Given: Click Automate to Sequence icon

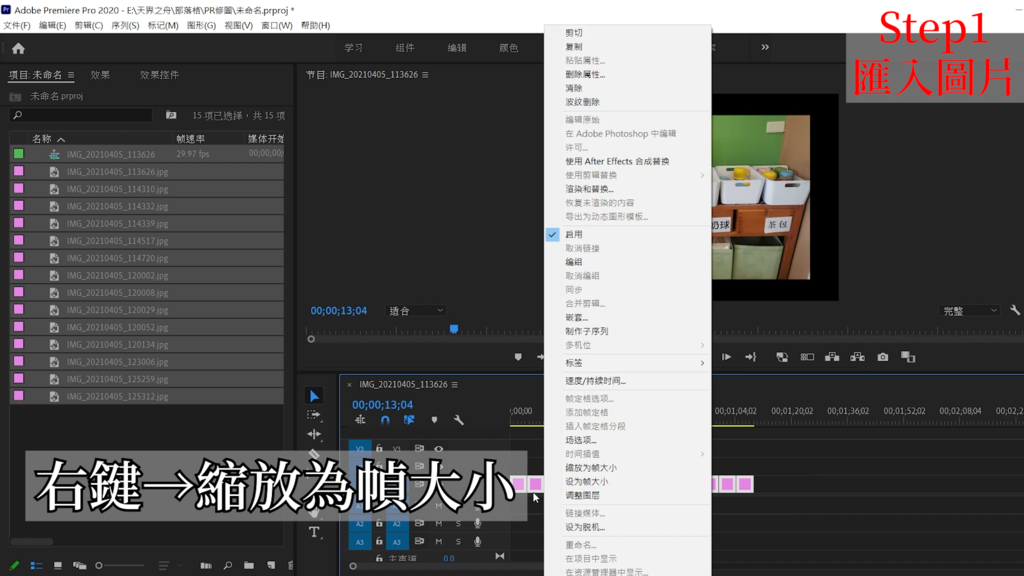Looking at the screenshot, I should click(x=206, y=566).
